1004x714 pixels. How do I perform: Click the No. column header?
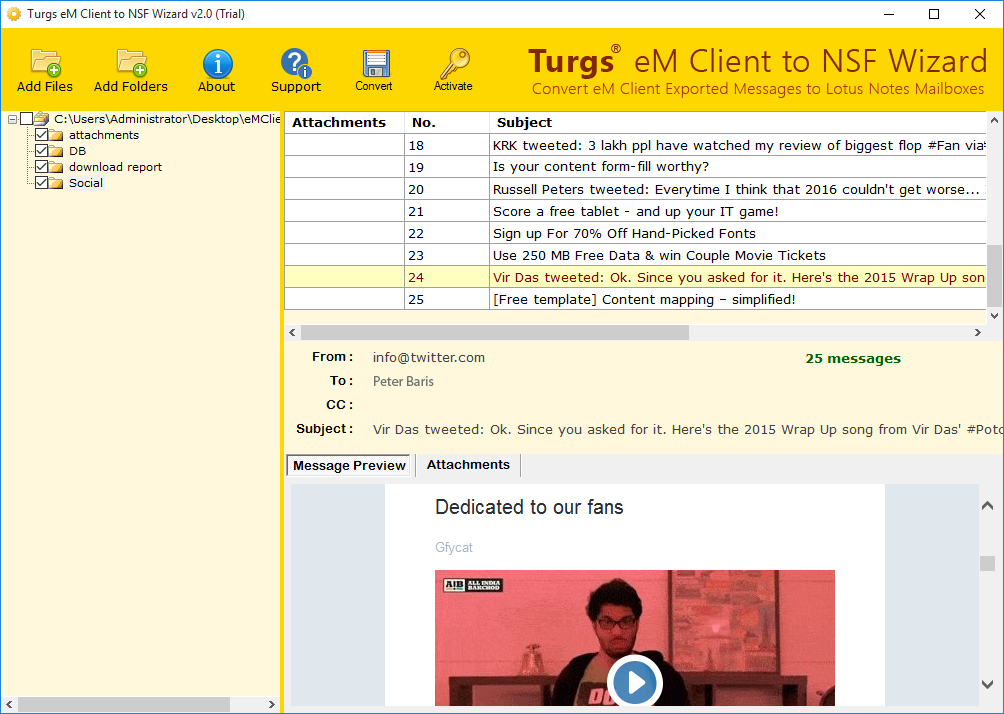[x=446, y=122]
